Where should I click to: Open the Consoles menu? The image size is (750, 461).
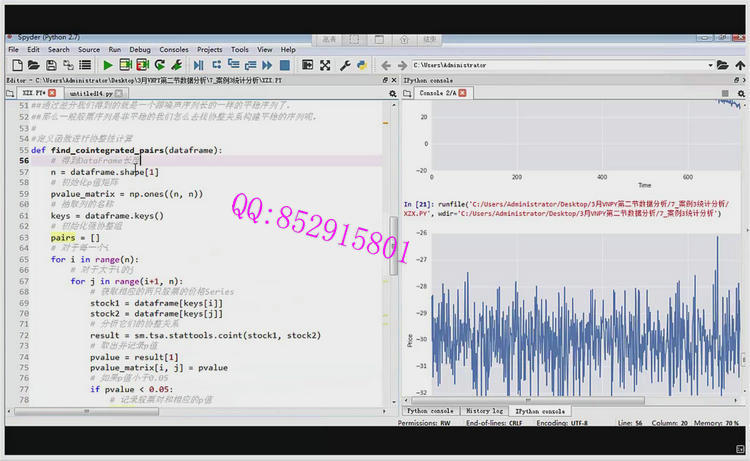pyautogui.click(x=174, y=49)
